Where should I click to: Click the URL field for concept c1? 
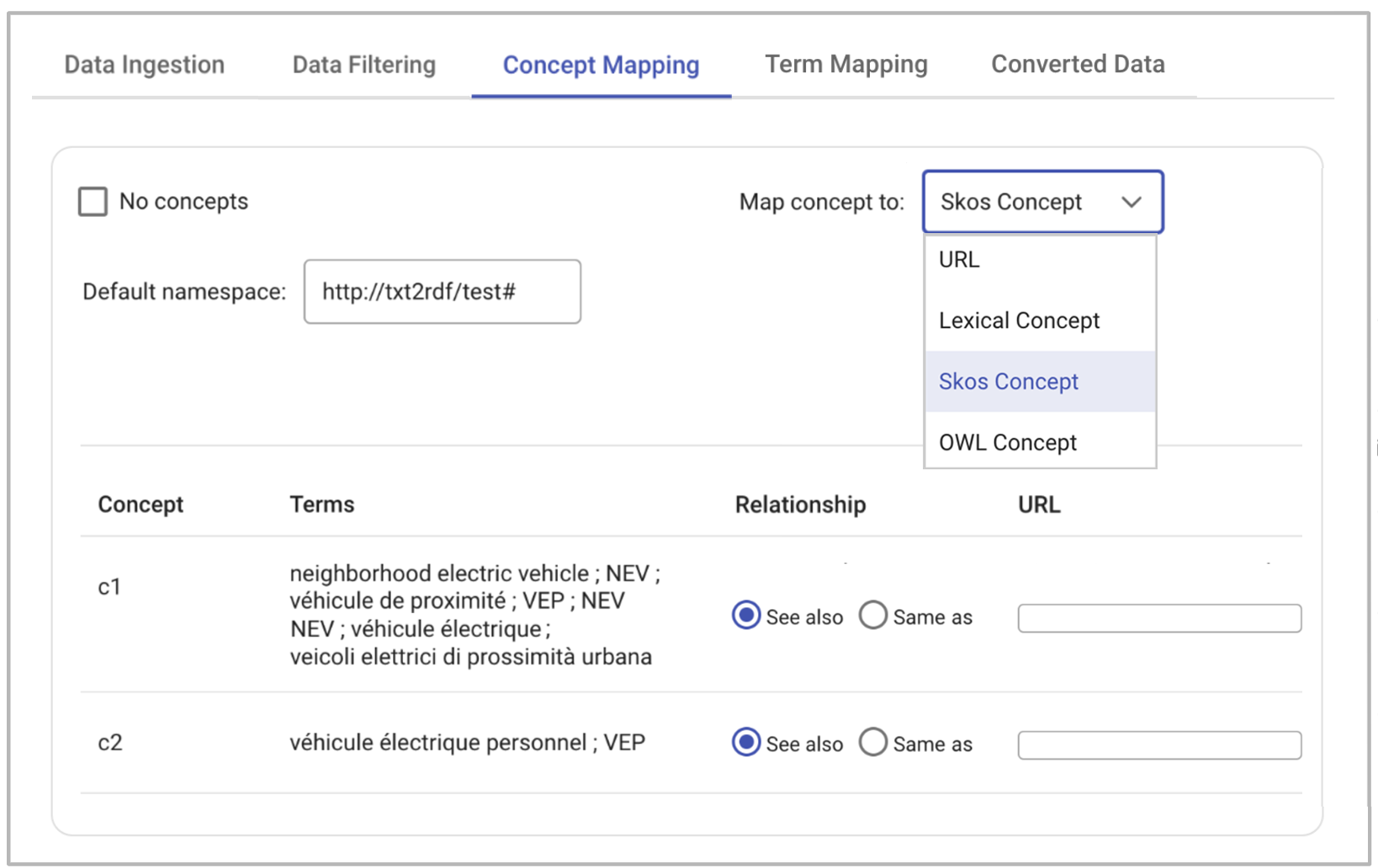1159,618
